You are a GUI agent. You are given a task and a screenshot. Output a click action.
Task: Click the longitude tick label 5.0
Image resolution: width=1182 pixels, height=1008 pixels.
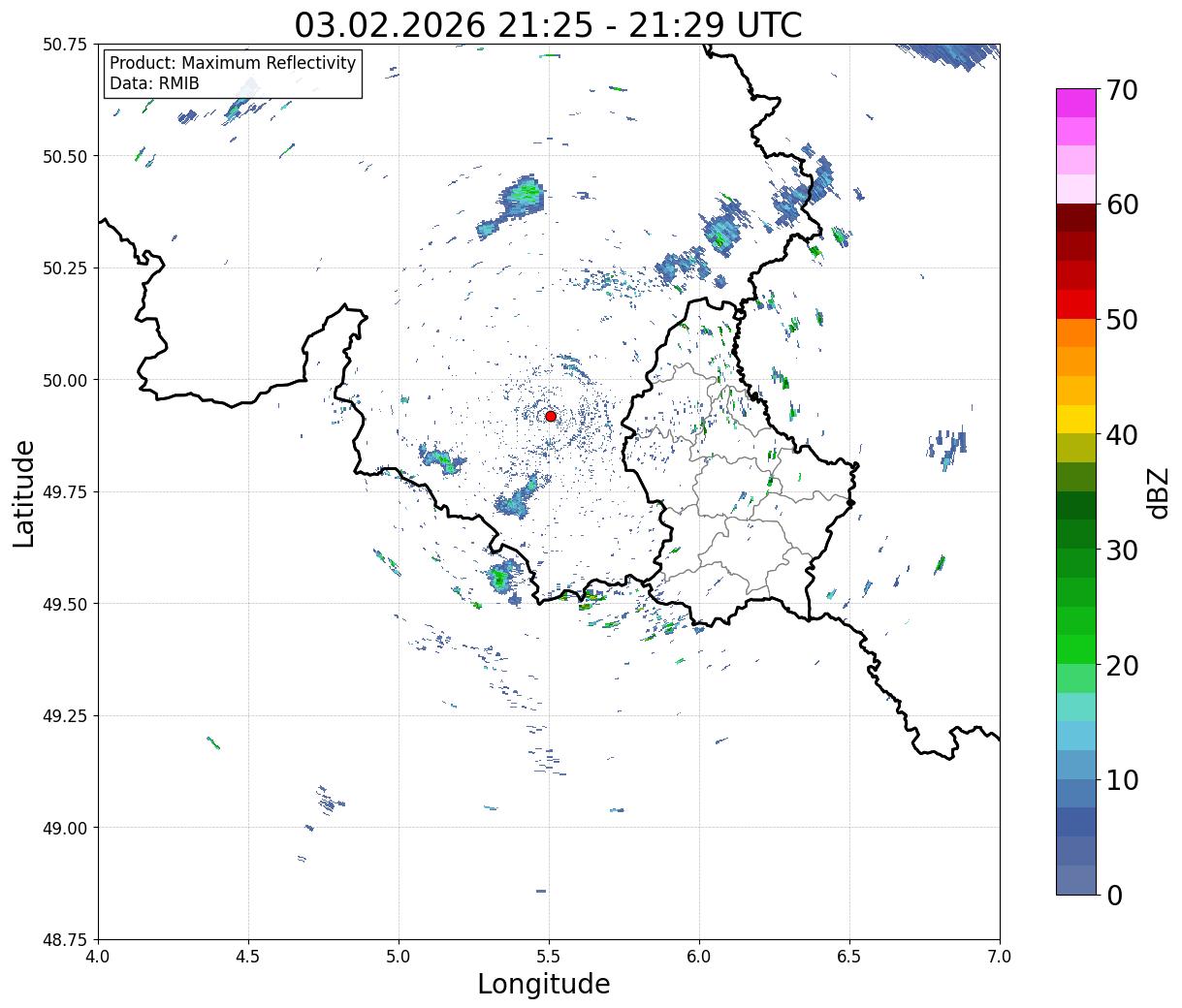tap(399, 957)
